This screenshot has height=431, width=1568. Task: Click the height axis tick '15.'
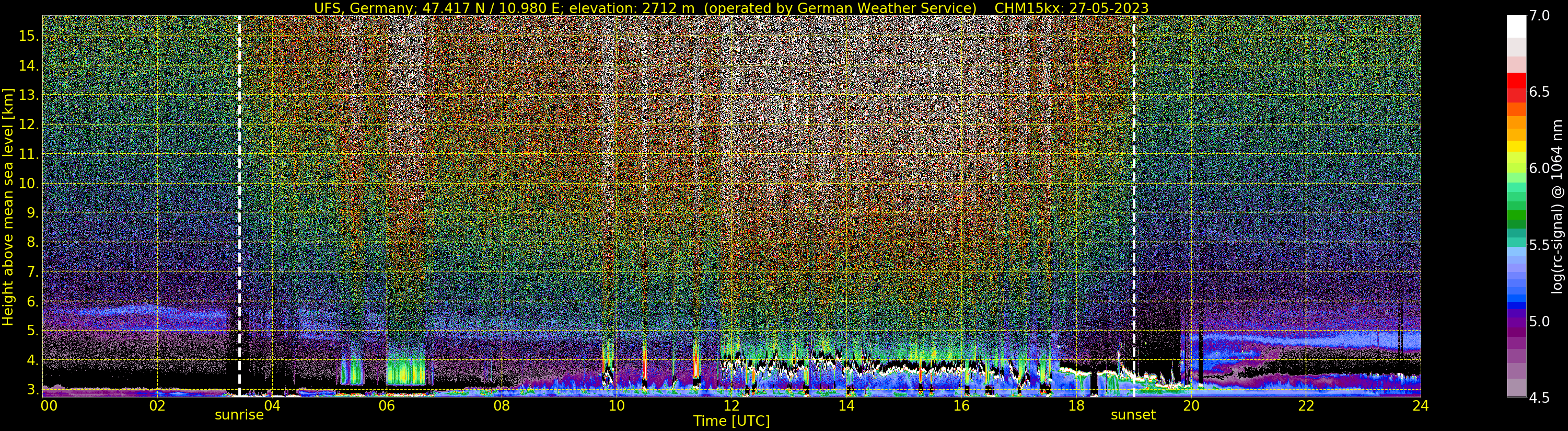tap(28, 36)
